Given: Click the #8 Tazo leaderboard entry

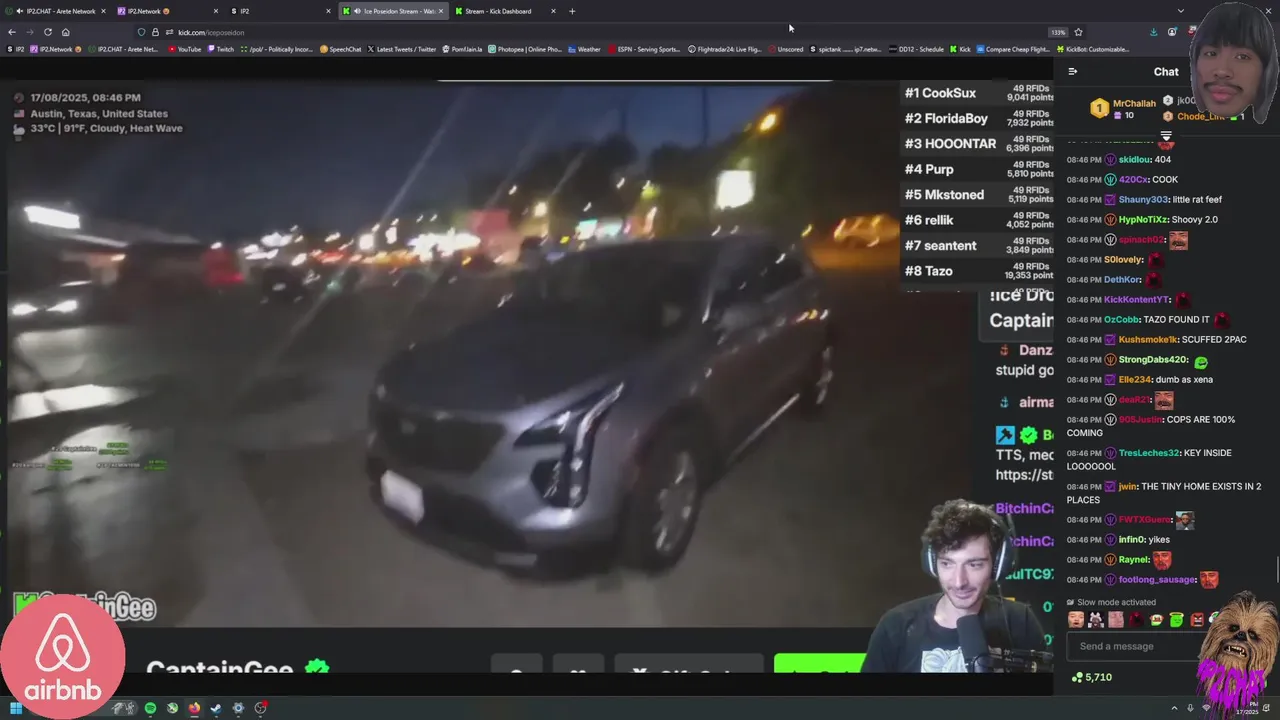Looking at the screenshot, I should coord(978,271).
